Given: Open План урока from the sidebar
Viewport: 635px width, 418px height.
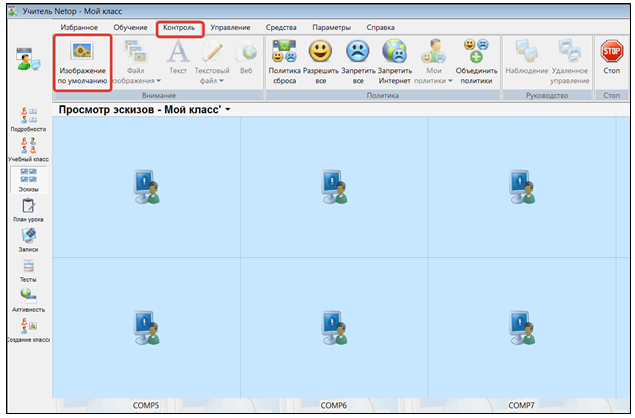Looking at the screenshot, I should pyautogui.click(x=28, y=208).
